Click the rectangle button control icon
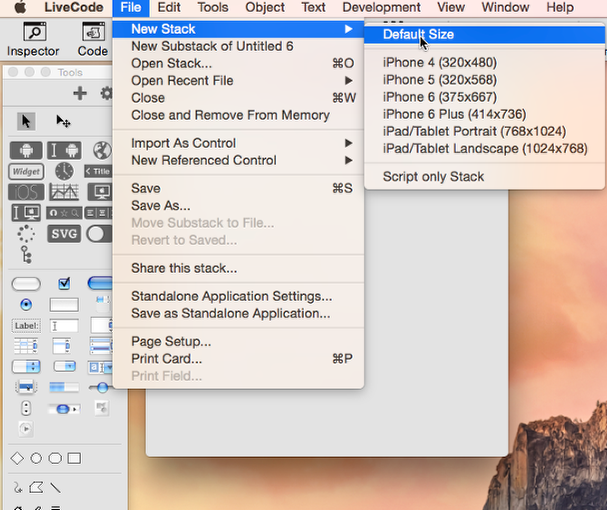 click(x=64, y=305)
